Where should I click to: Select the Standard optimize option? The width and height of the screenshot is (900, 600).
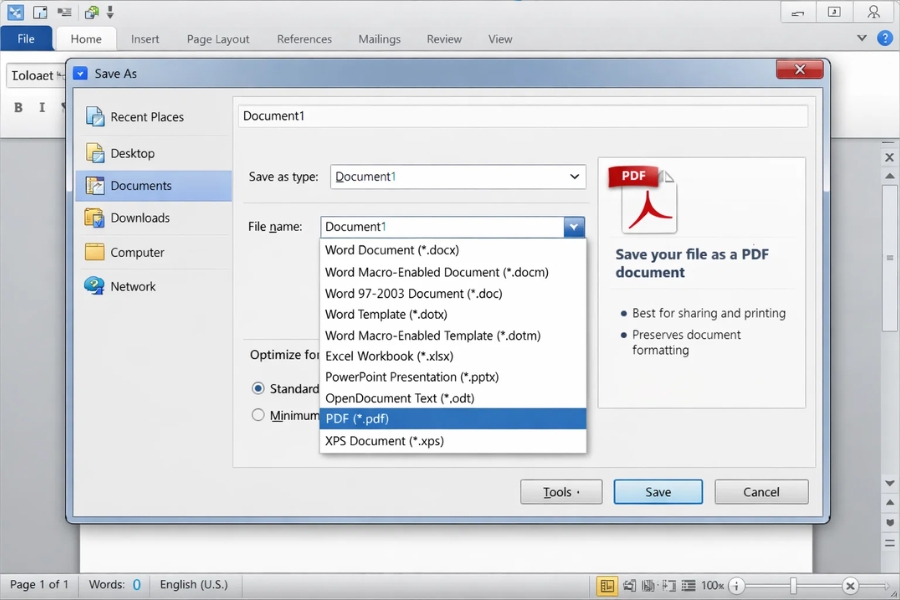pyautogui.click(x=258, y=389)
